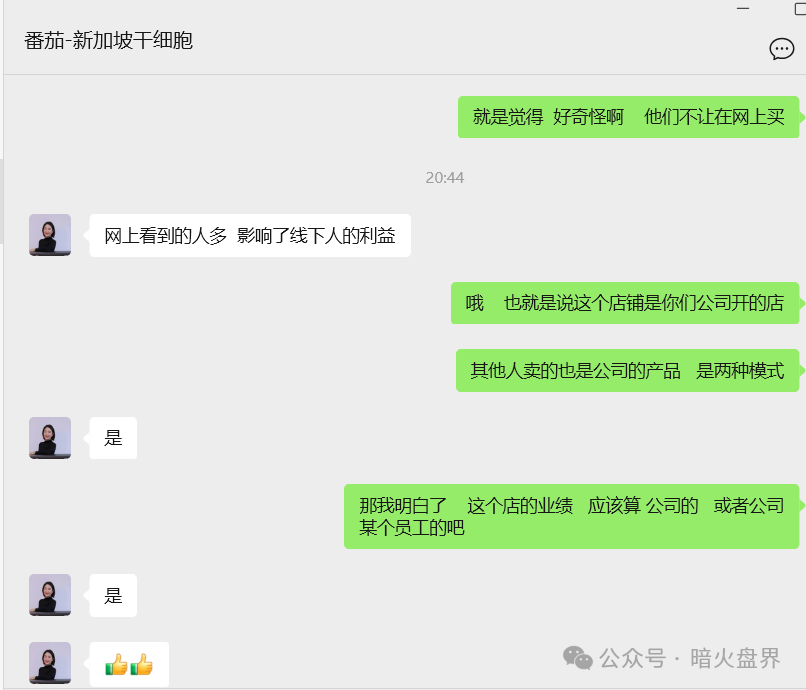The image size is (806, 690).
Task: Select the second 是 reply bubble
Action: pyautogui.click(x=113, y=595)
